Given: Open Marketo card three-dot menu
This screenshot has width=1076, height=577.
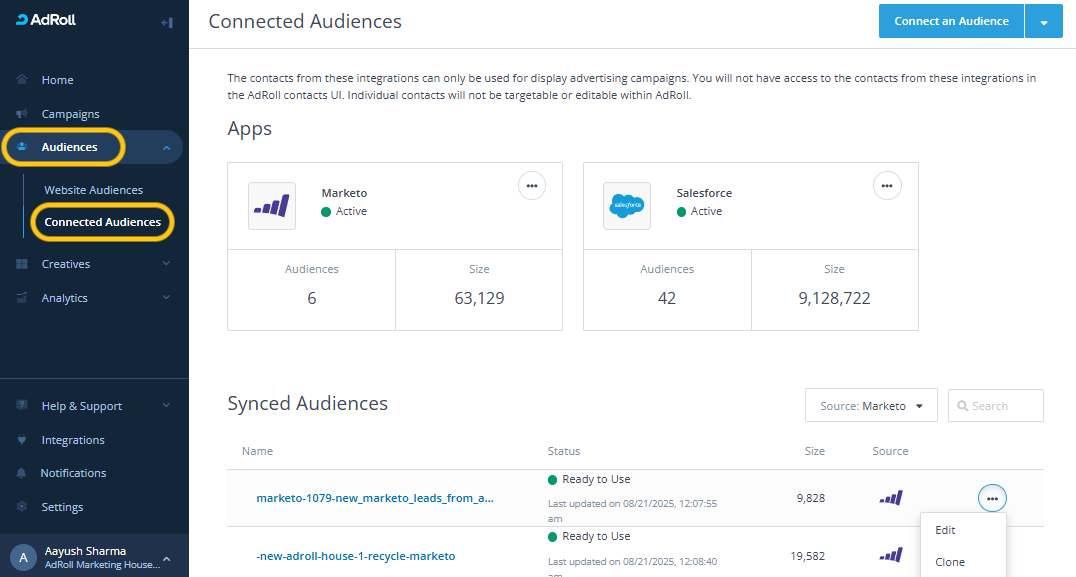Looking at the screenshot, I should click(531, 185).
